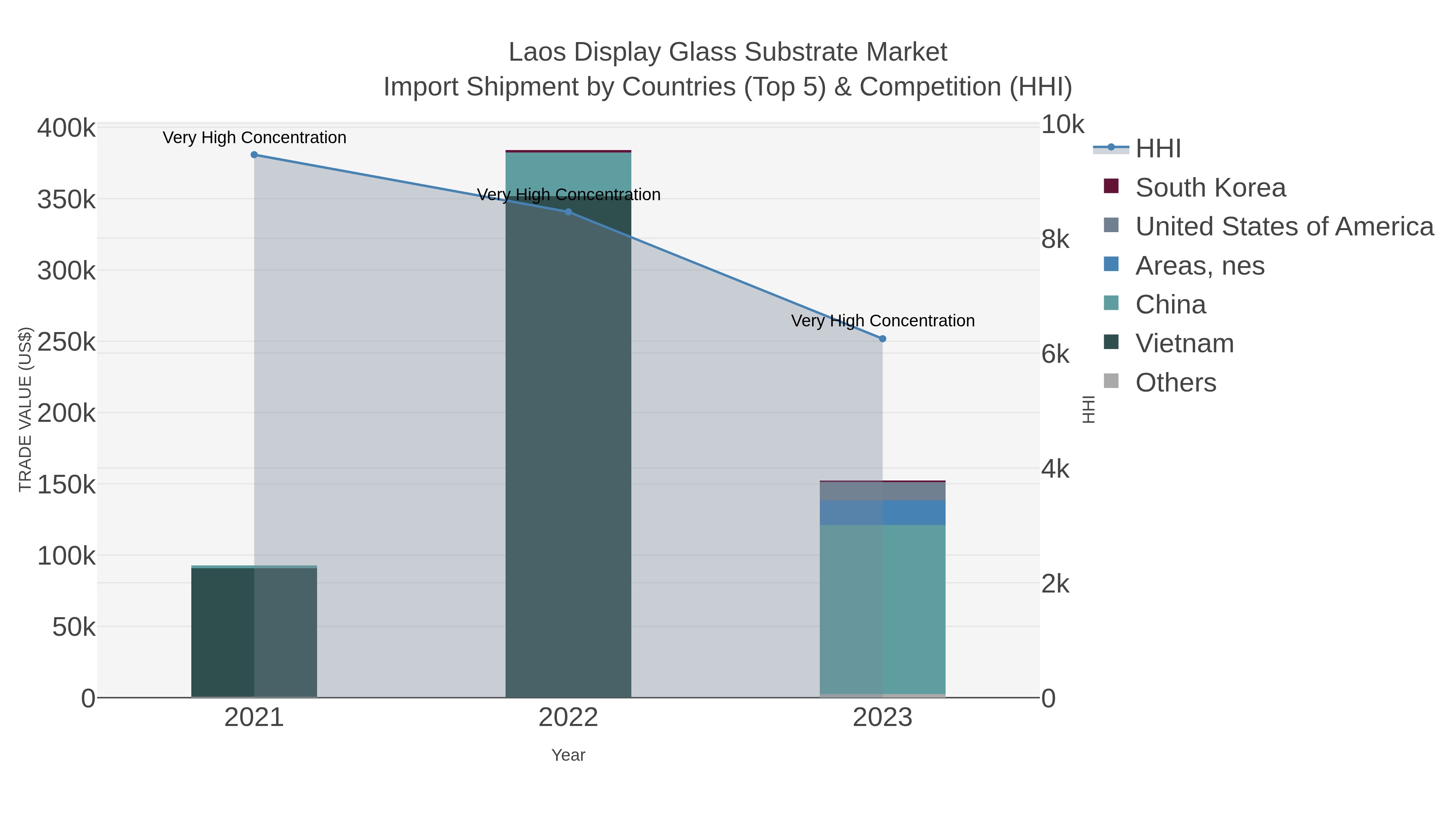Click the 400k trade value tick

coord(67,128)
